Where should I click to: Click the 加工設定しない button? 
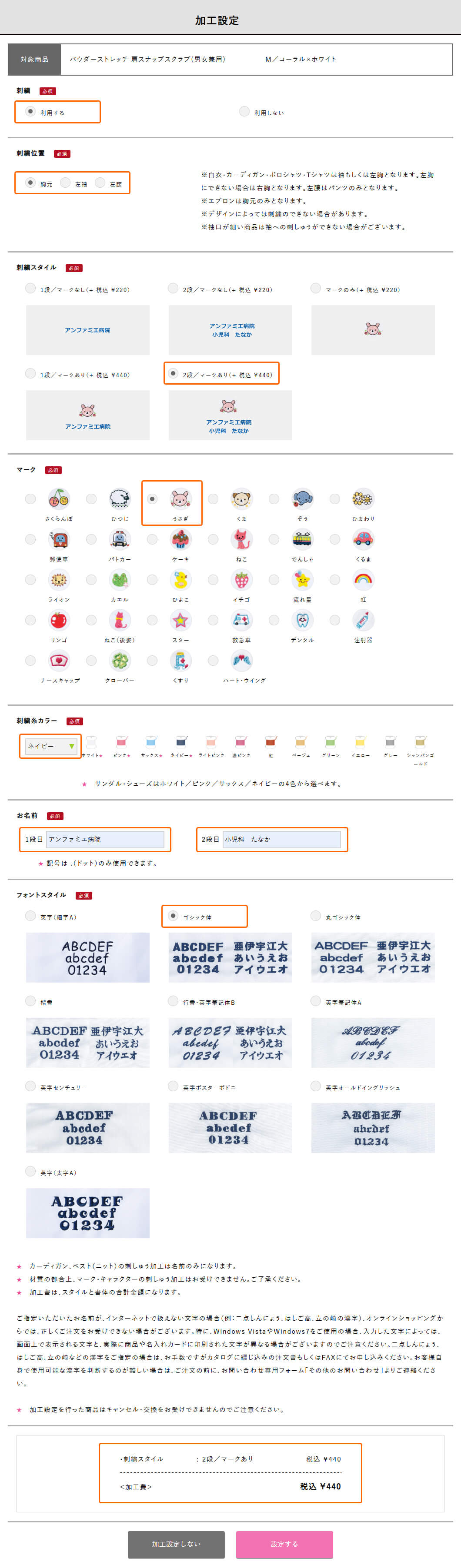[176, 1544]
